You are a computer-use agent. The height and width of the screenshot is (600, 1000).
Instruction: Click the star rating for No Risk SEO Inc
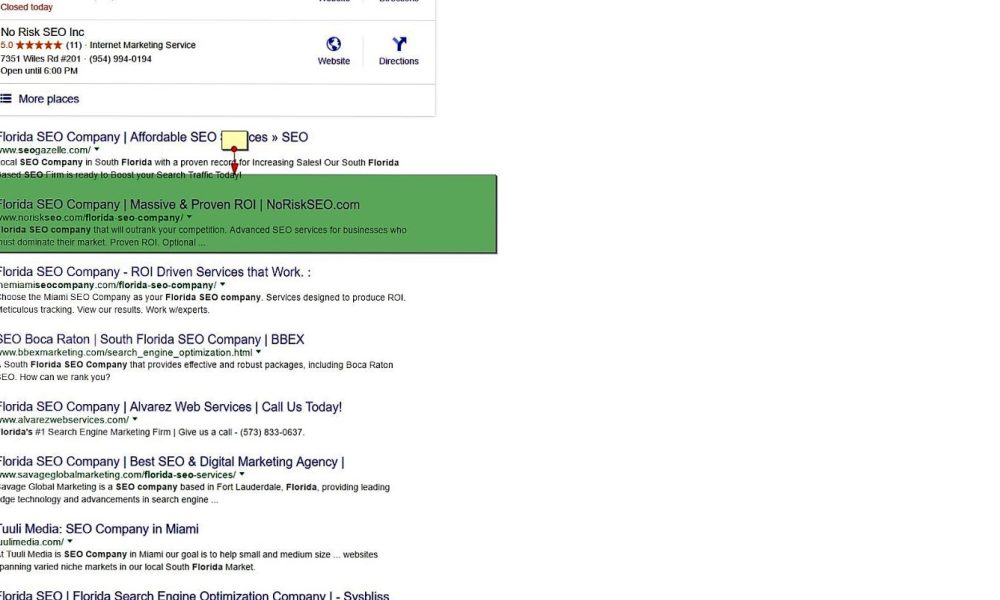(x=39, y=45)
